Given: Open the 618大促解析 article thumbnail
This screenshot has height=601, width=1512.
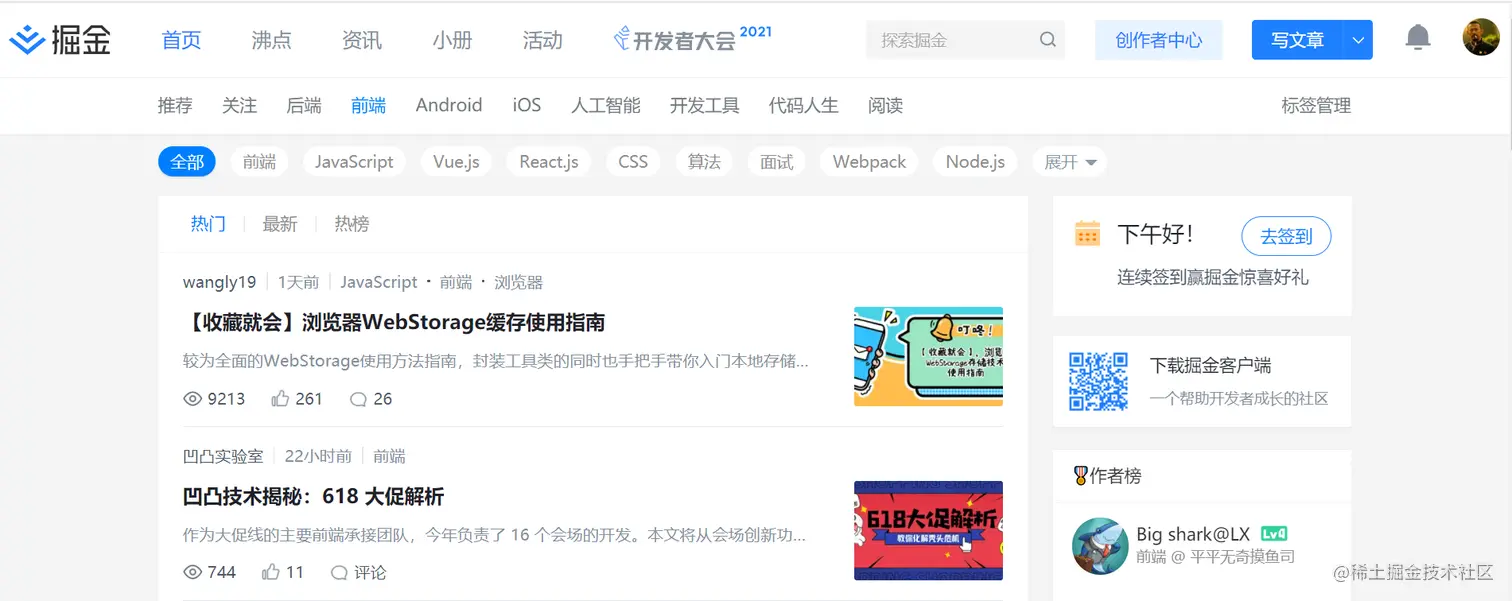Looking at the screenshot, I should pyautogui.click(x=928, y=530).
